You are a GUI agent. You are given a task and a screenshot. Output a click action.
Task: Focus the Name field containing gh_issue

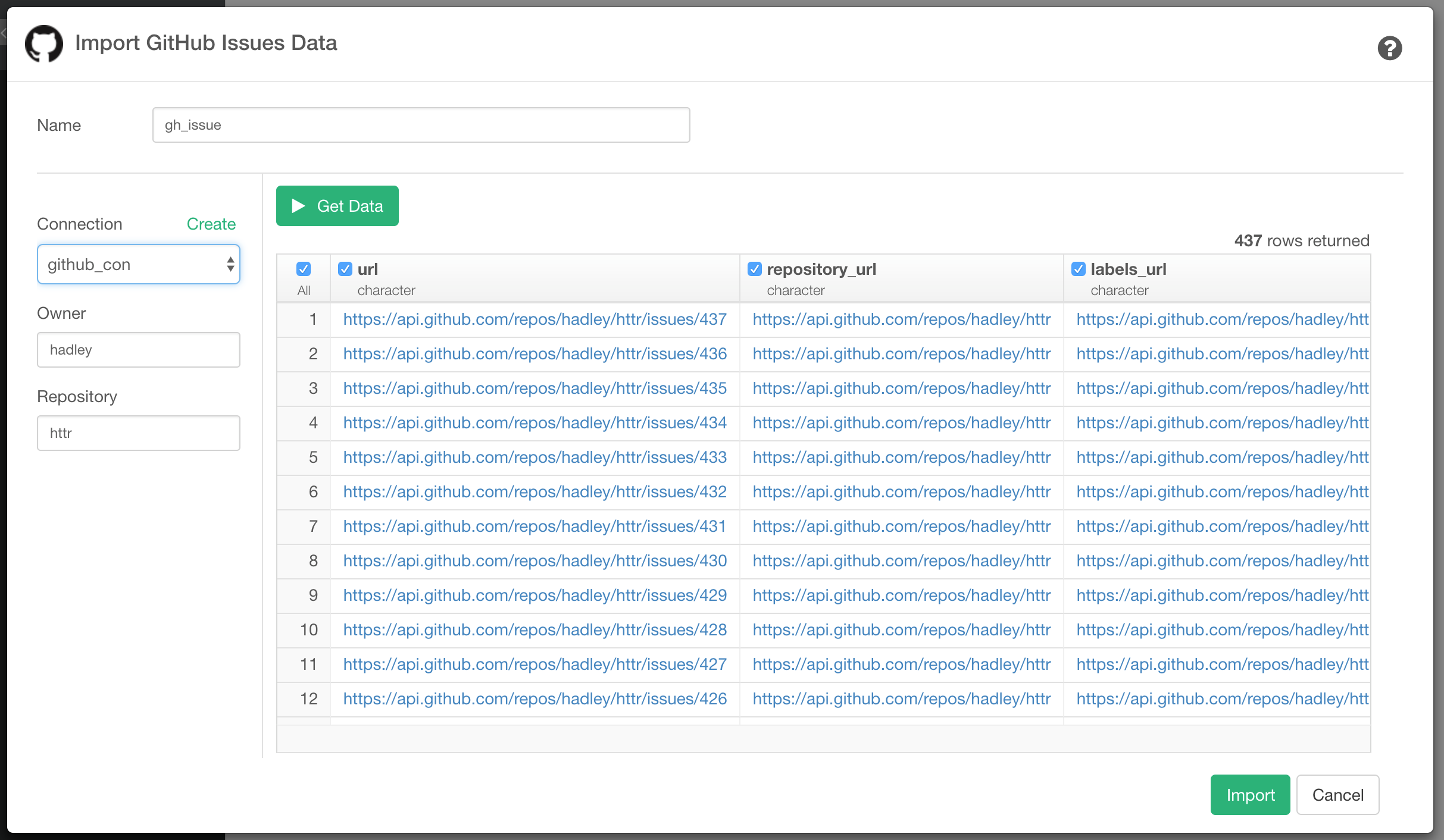point(421,125)
